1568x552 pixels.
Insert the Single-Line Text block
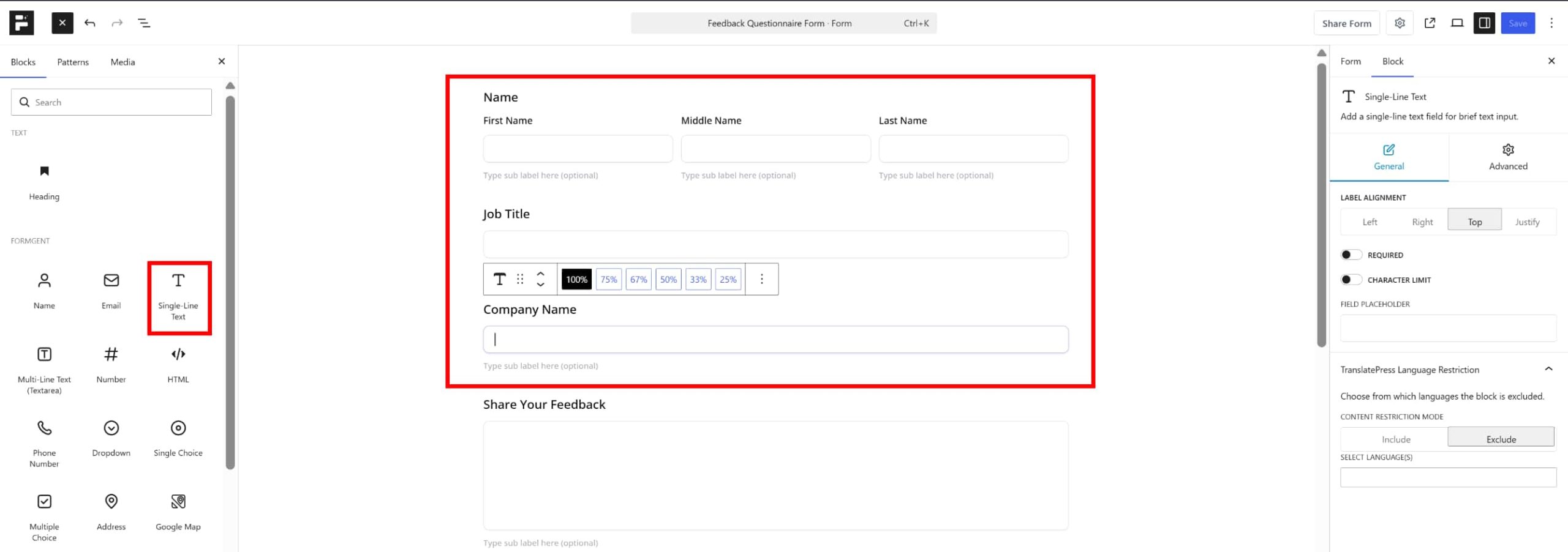(x=178, y=298)
